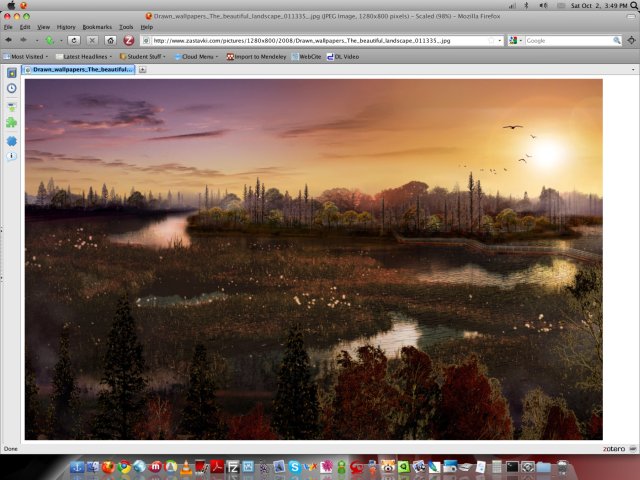Expand the Latest Headlines feed
This screenshot has width=640, height=480.
tap(84, 57)
